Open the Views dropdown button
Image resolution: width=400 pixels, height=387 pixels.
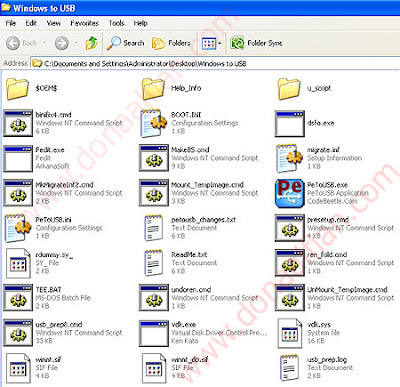pyautogui.click(x=212, y=43)
